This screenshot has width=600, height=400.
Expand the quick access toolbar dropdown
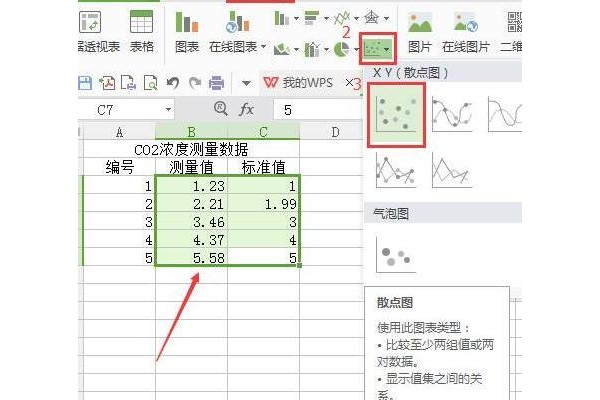[246, 83]
